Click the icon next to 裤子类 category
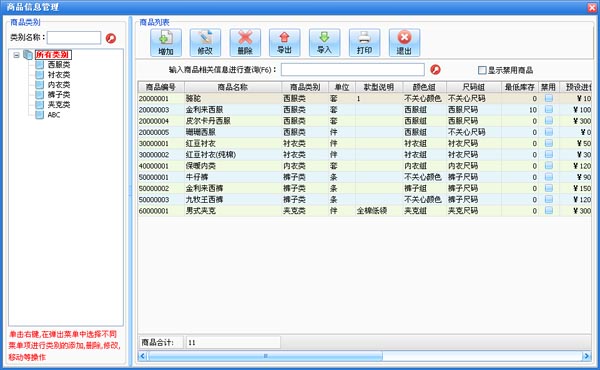Viewport: 600px width, 370px height. pyautogui.click(x=40, y=95)
